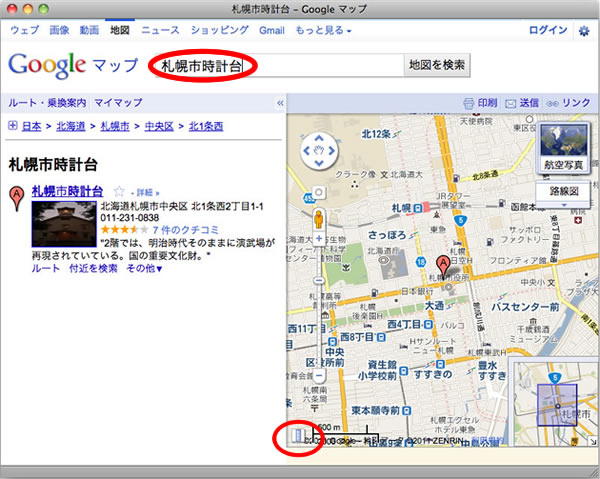Collapse the left panel with « arrow
Viewport: 600px width, 479px height.
(280, 103)
